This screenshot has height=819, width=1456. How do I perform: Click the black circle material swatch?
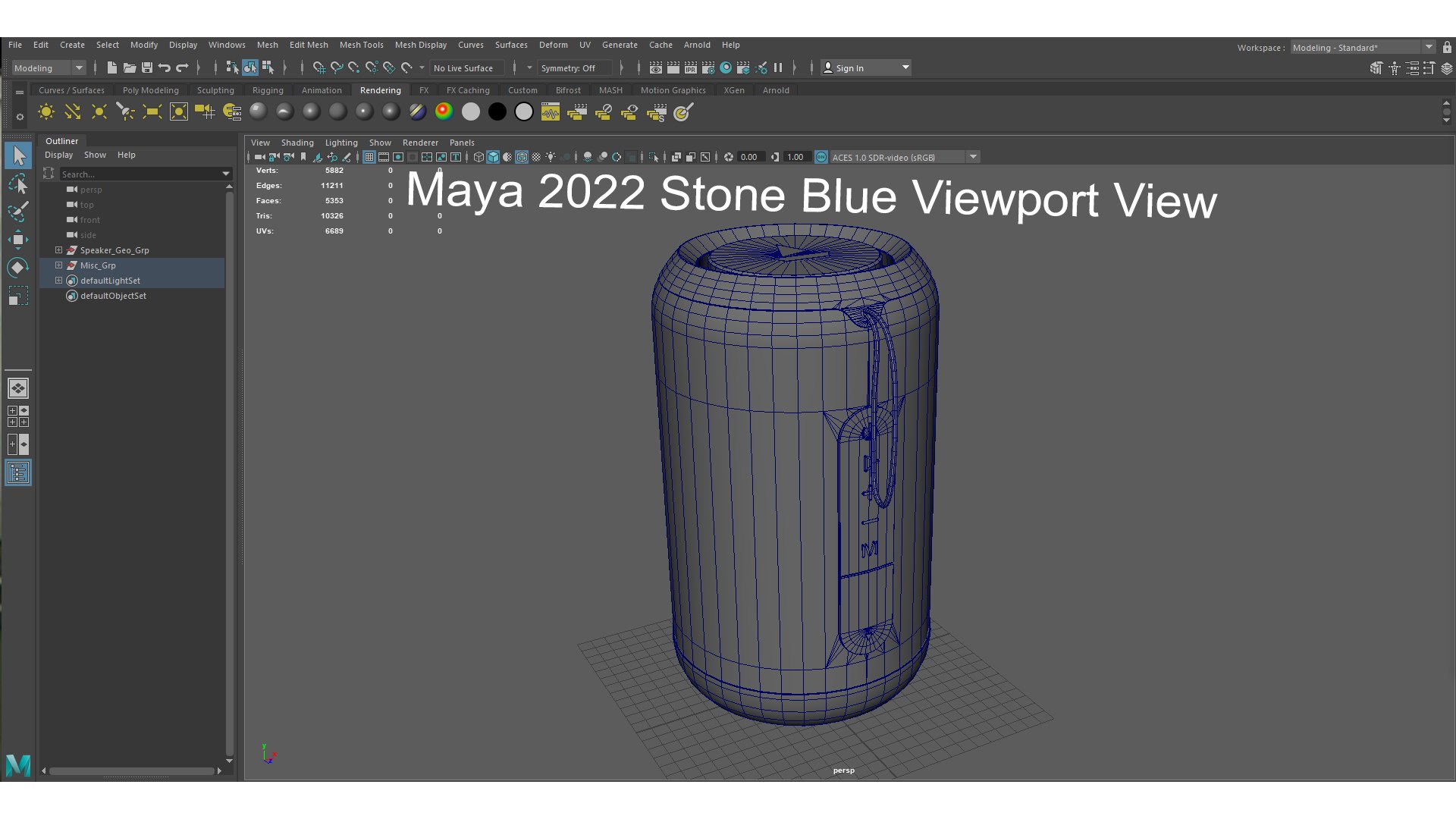pyautogui.click(x=497, y=111)
